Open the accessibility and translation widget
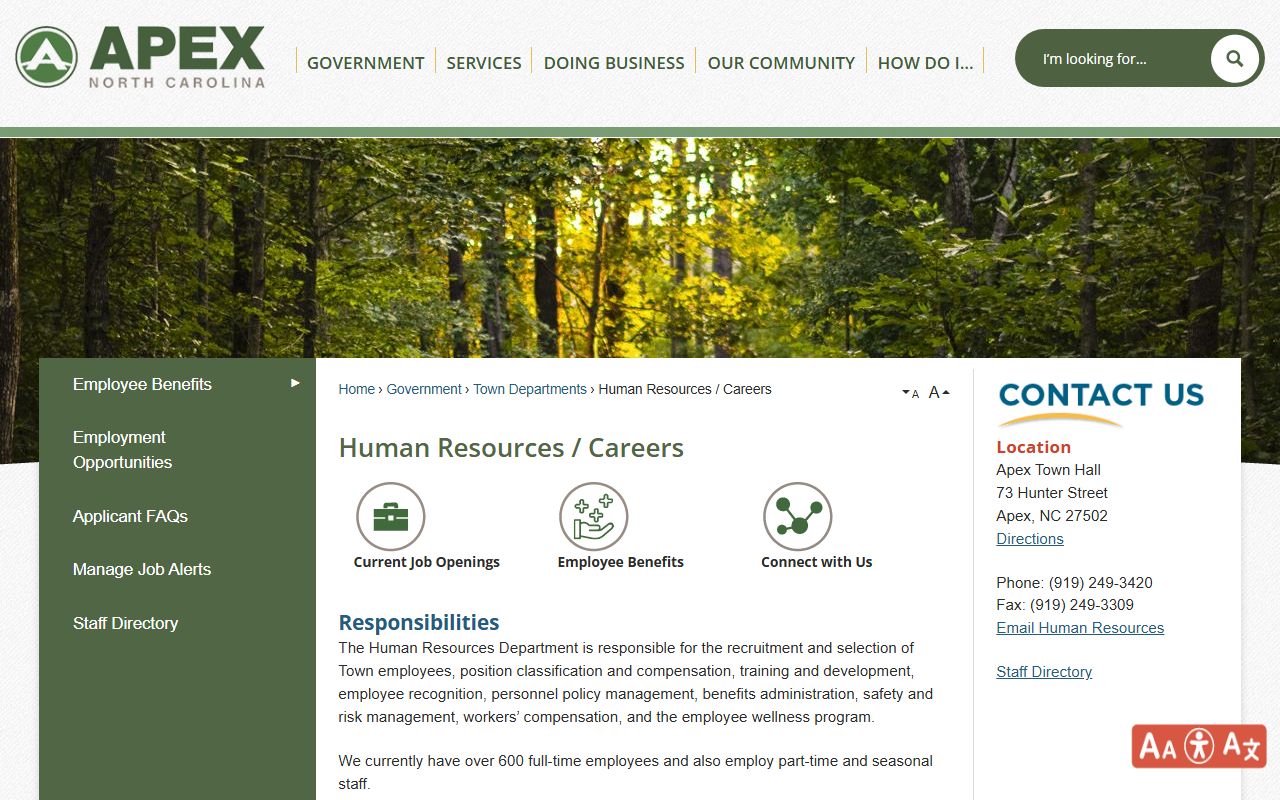The height and width of the screenshot is (800, 1280). (1199, 746)
